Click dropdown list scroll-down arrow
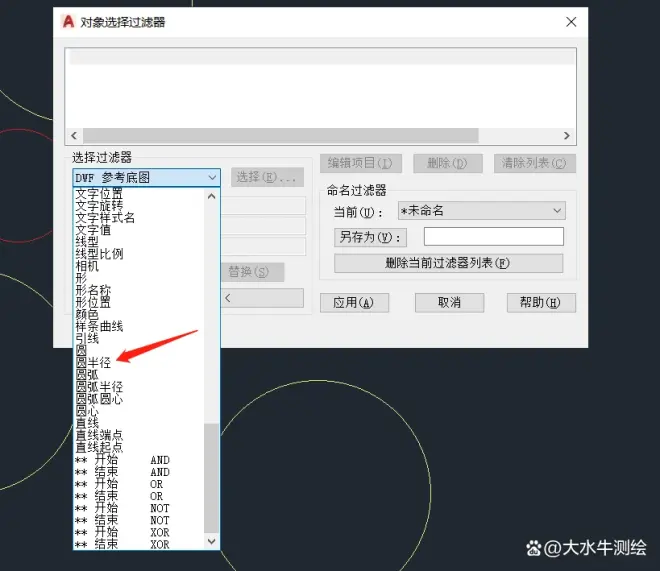The height and width of the screenshot is (571, 660). pyautogui.click(x=212, y=541)
